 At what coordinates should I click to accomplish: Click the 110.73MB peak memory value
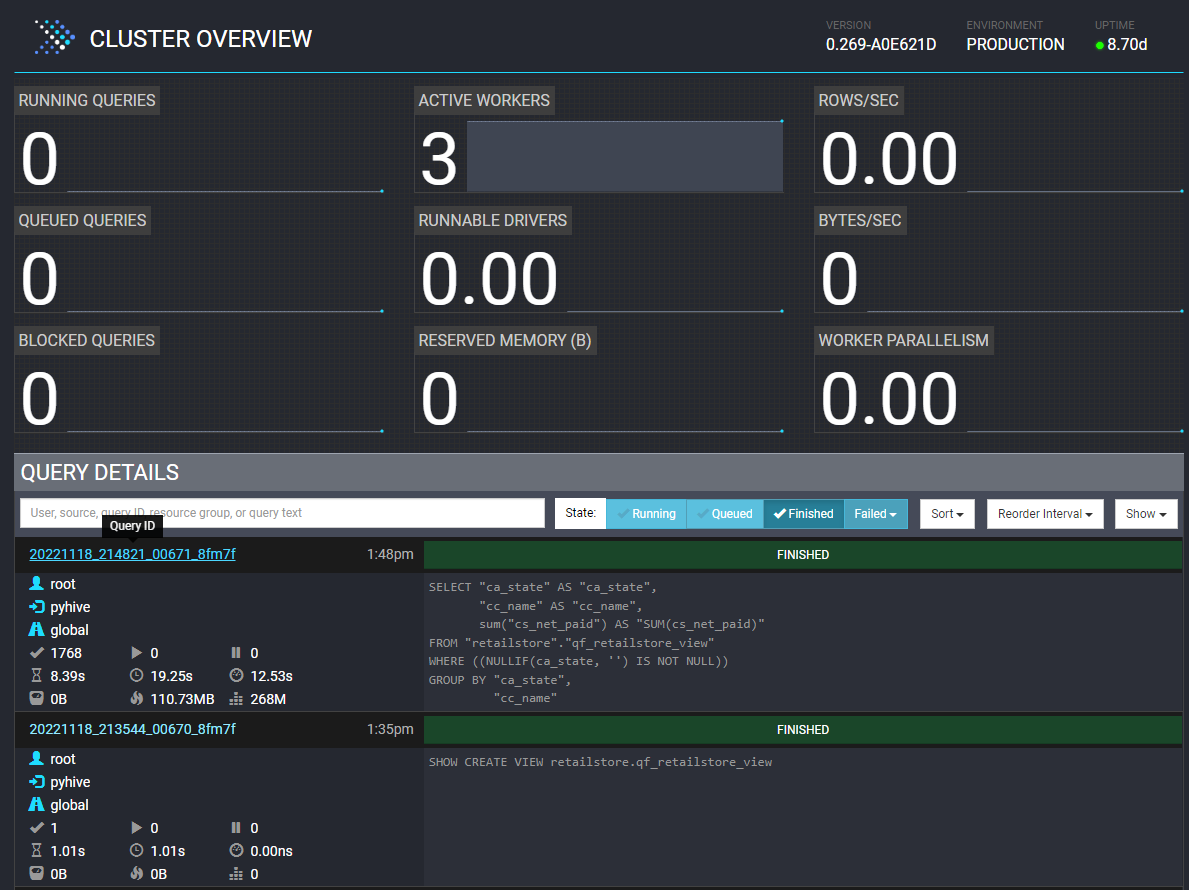pyautogui.click(x=182, y=699)
